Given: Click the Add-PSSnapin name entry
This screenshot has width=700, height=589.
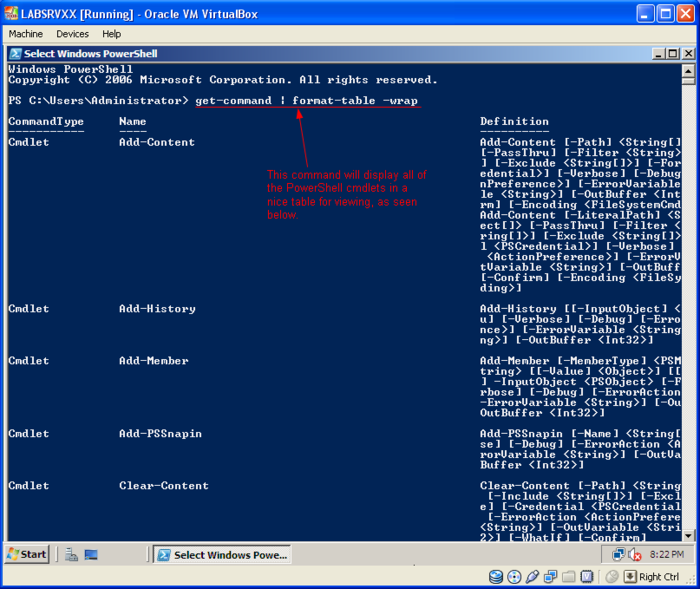Looking at the screenshot, I should pos(160,434).
